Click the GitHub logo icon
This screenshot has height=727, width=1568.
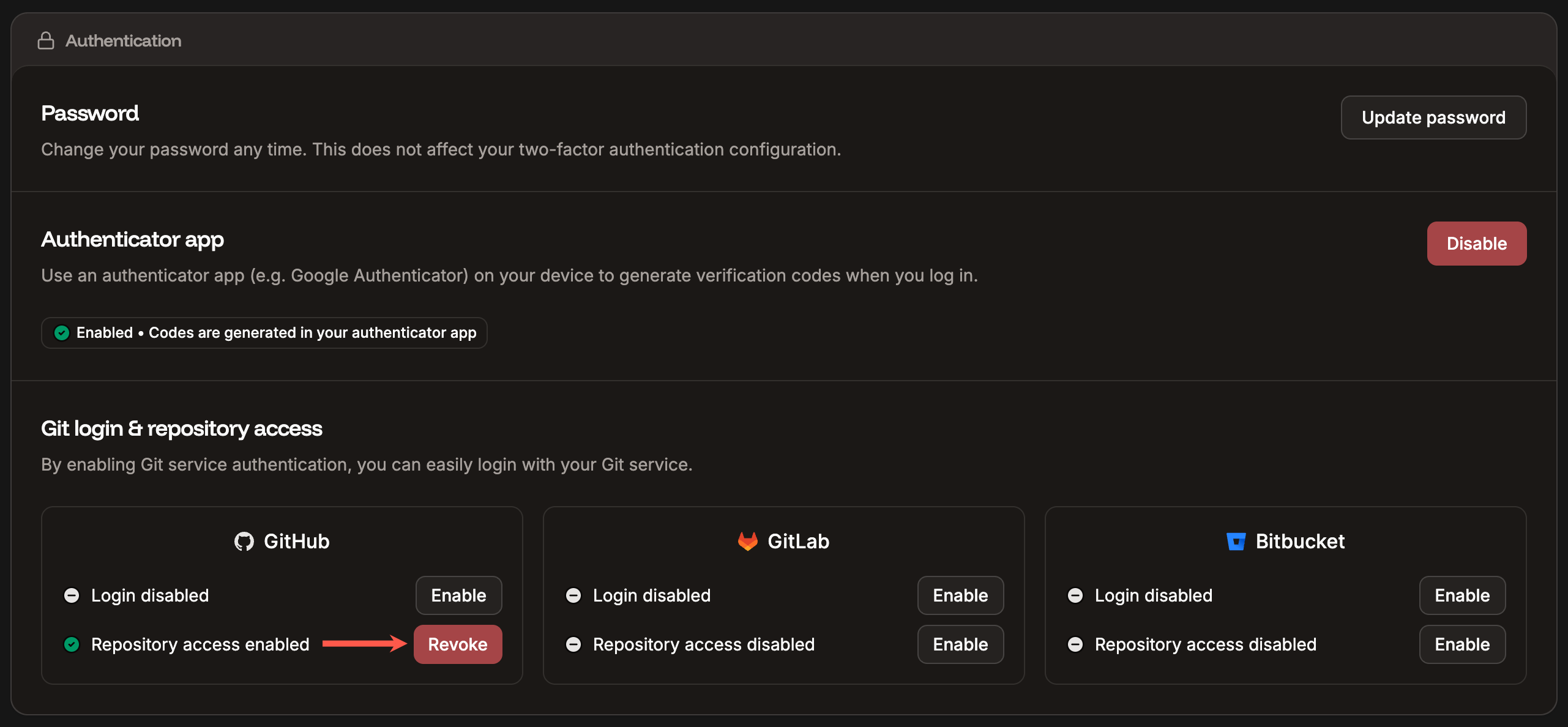click(x=244, y=541)
